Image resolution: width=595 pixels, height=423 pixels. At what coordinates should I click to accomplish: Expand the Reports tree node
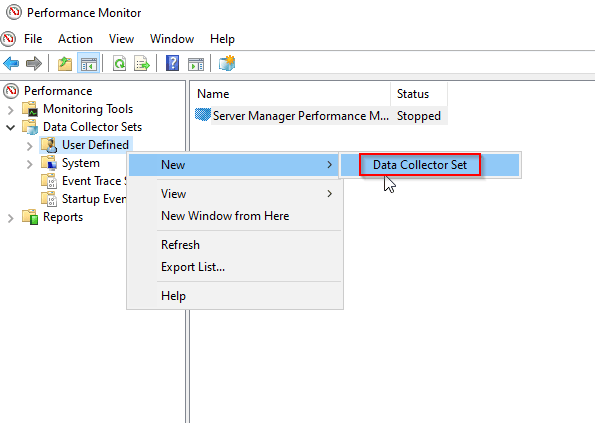coord(11,218)
